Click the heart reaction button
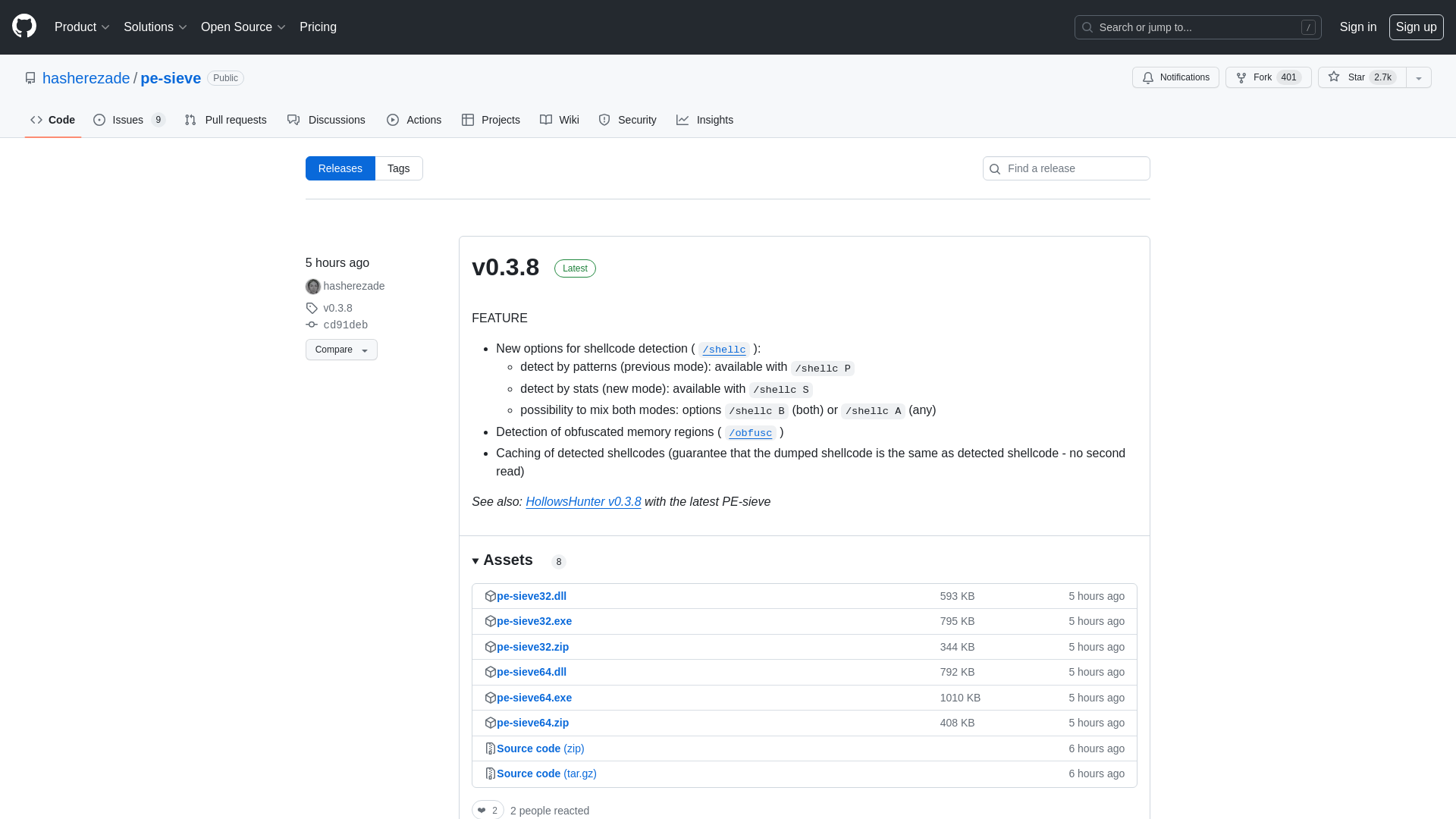 [488, 810]
